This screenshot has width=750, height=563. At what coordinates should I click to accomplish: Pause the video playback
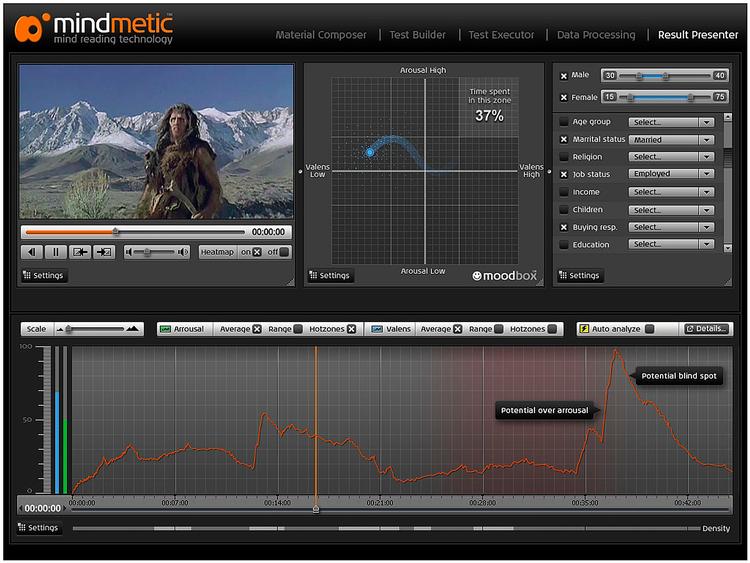[x=56, y=252]
